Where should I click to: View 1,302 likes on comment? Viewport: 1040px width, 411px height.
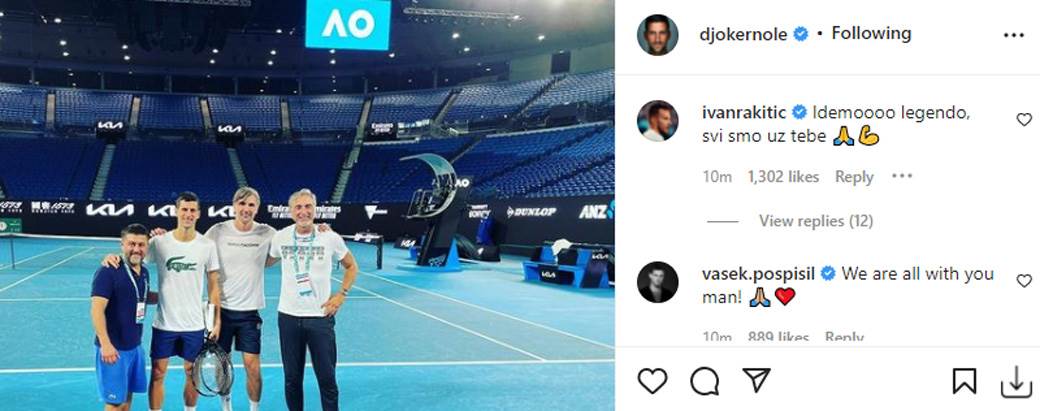point(783,177)
